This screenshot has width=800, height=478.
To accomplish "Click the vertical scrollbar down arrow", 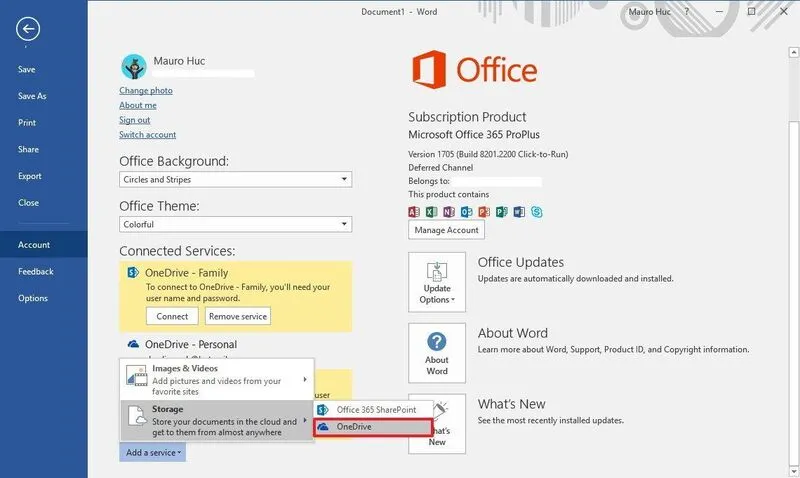I will point(794,471).
